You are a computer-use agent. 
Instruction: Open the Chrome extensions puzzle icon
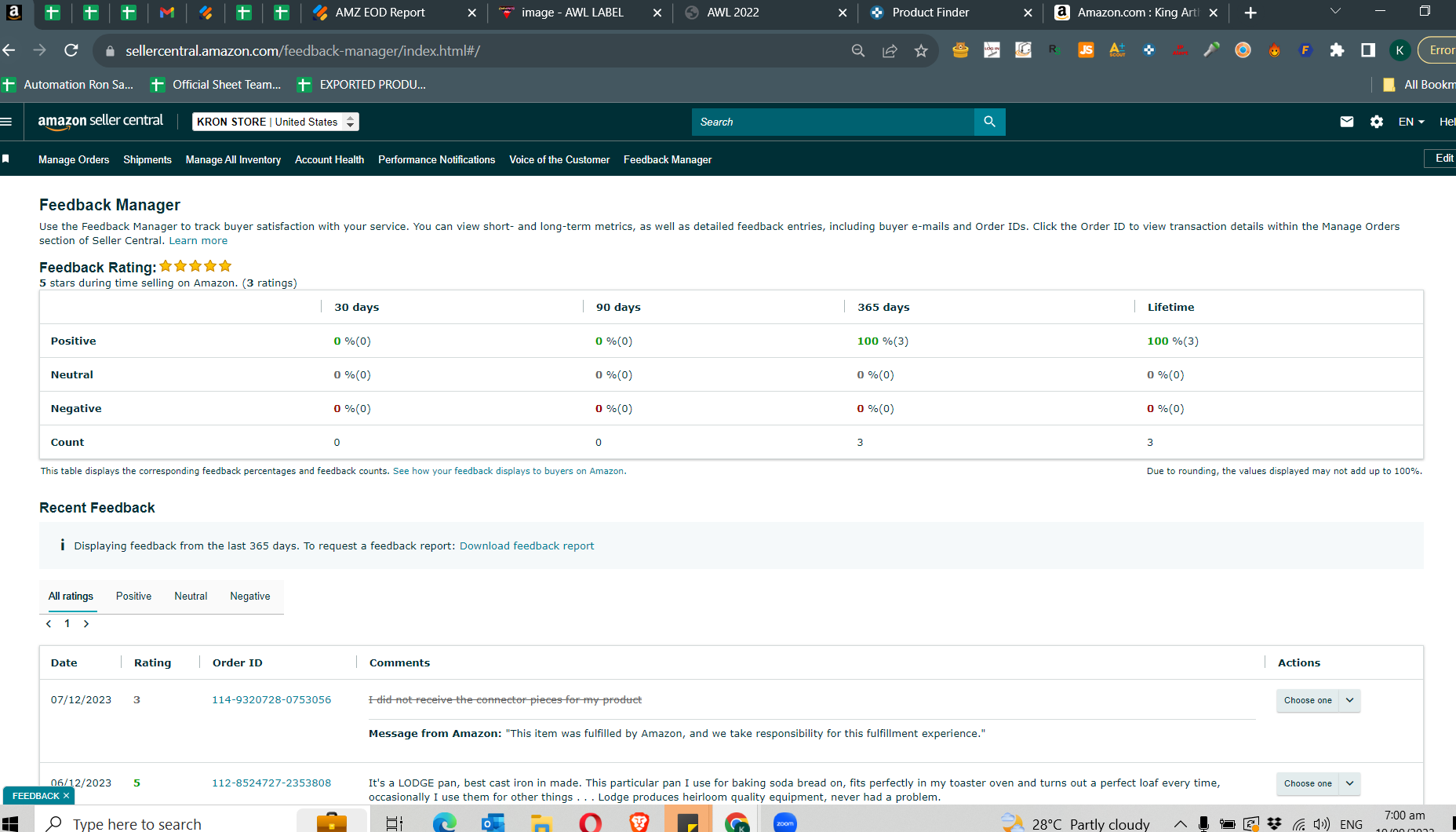pyautogui.click(x=1337, y=50)
